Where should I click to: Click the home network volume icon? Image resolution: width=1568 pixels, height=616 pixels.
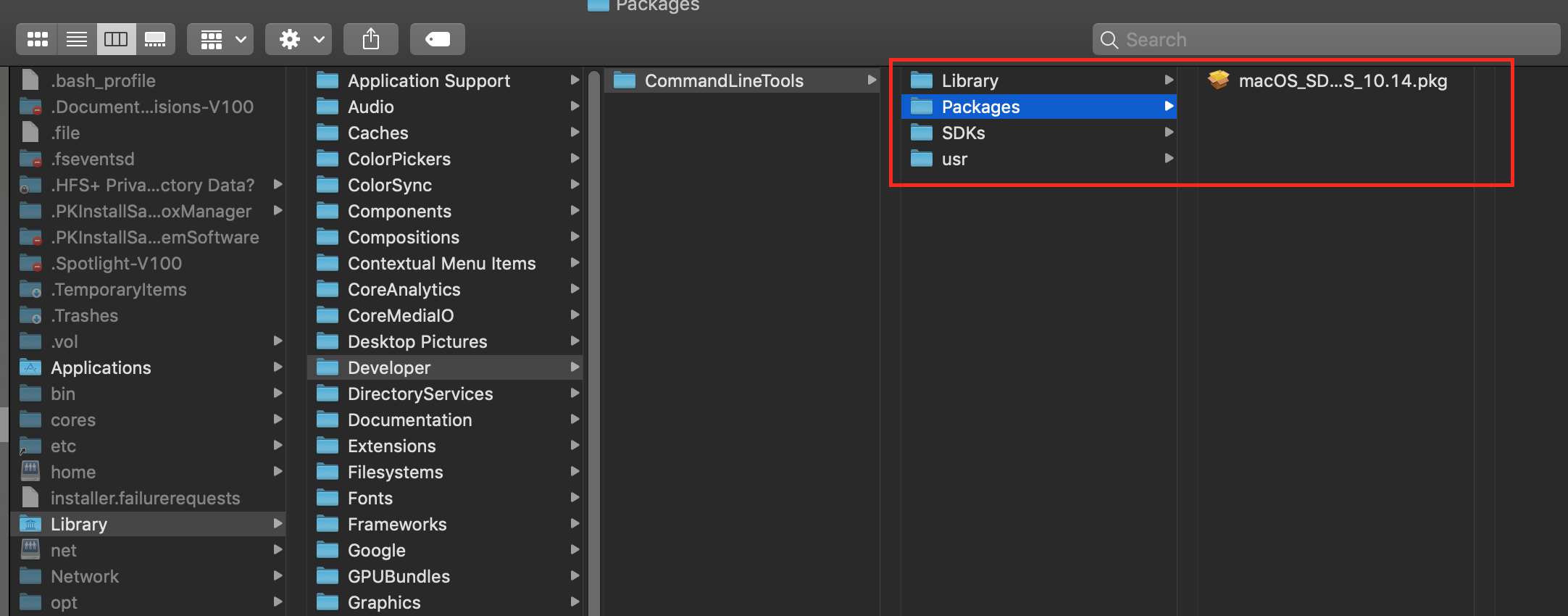[x=30, y=472]
